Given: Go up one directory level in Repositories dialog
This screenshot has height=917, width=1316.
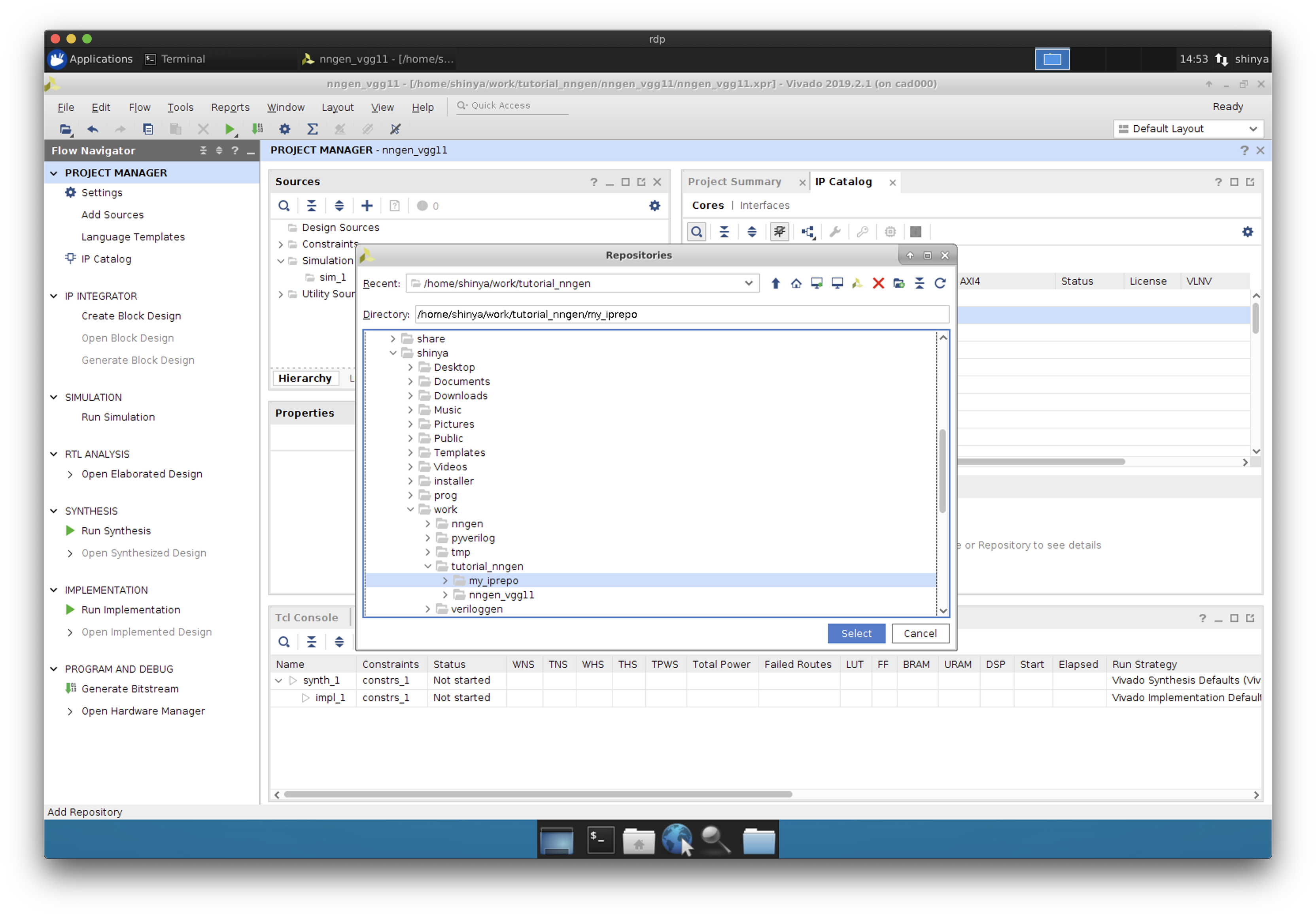Looking at the screenshot, I should (x=775, y=283).
